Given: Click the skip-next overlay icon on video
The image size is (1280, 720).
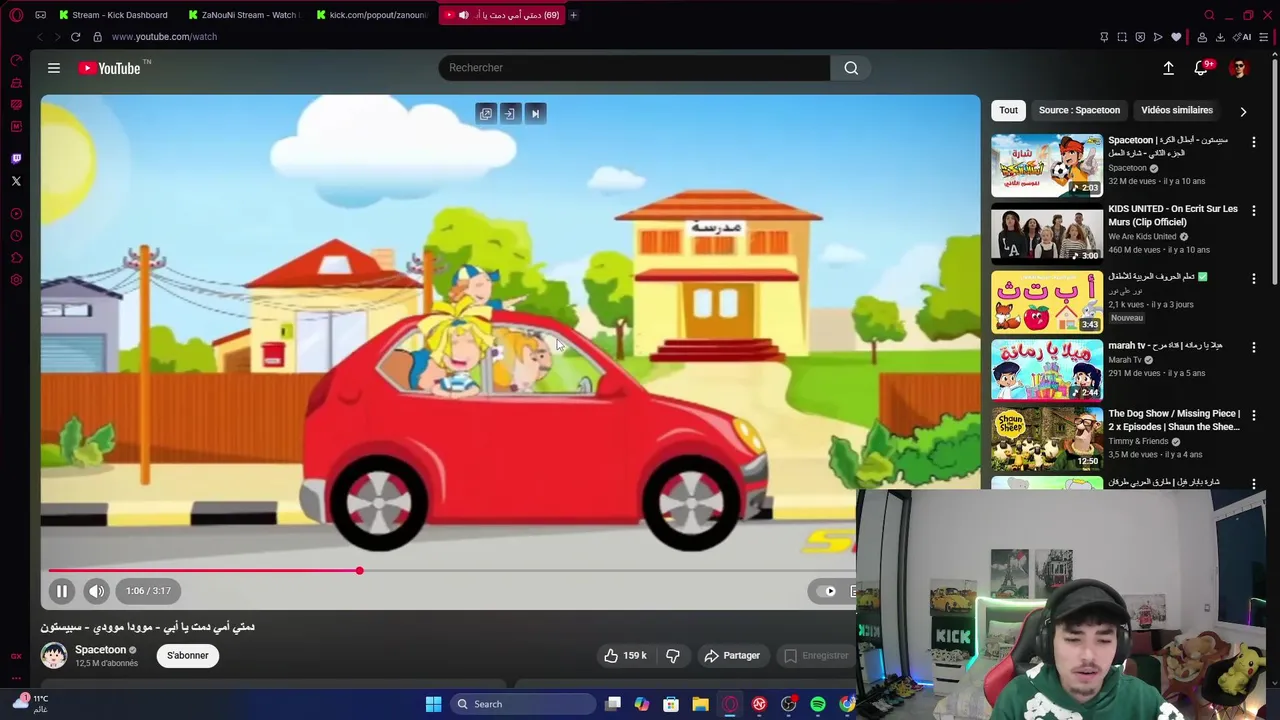Looking at the screenshot, I should click(x=535, y=114).
